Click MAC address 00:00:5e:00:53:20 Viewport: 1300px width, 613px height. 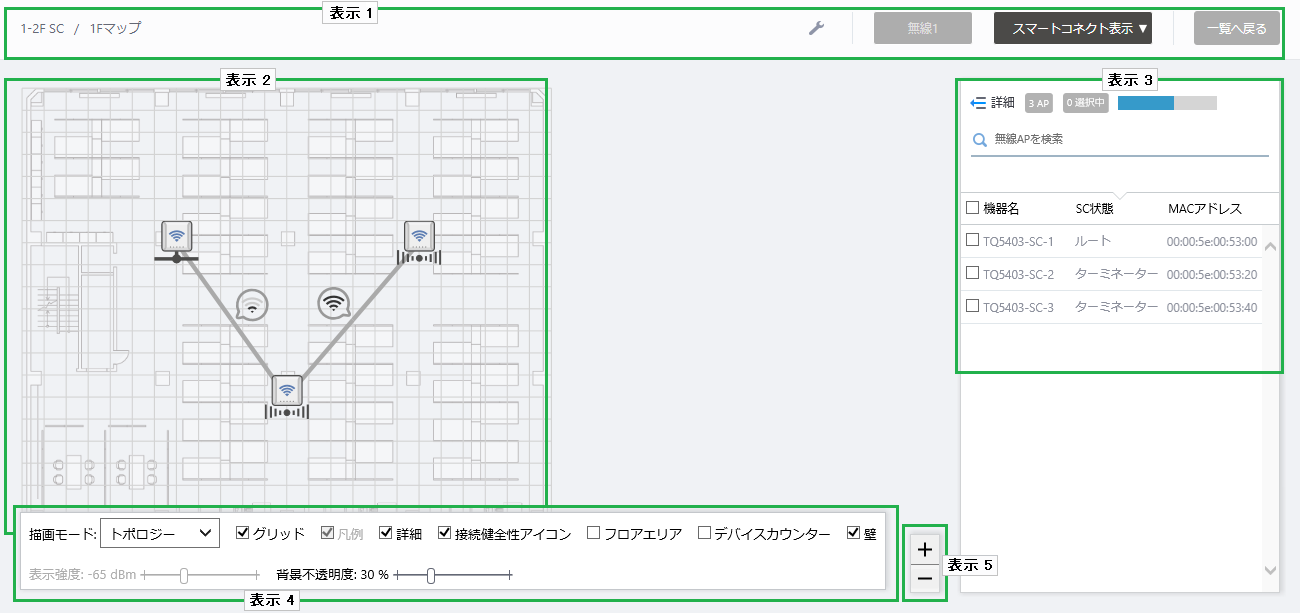pyautogui.click(x=1212, y=274)
